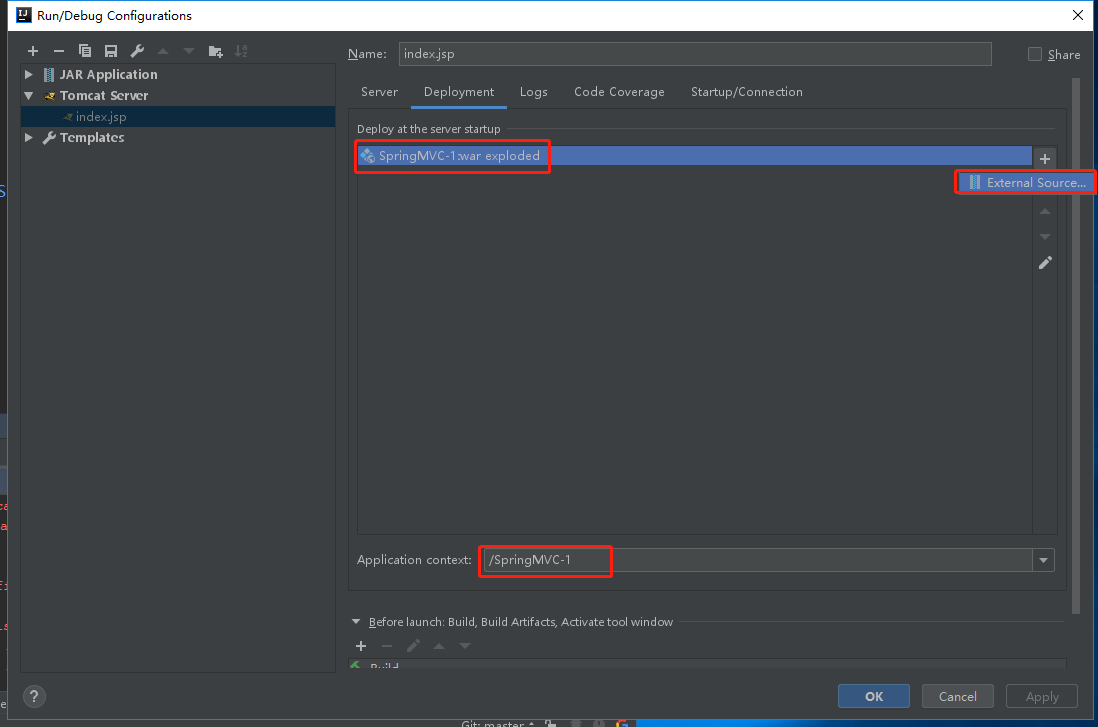Save configuration icon in left toolbar
The image size is (1098, 727).
[111, 51]
